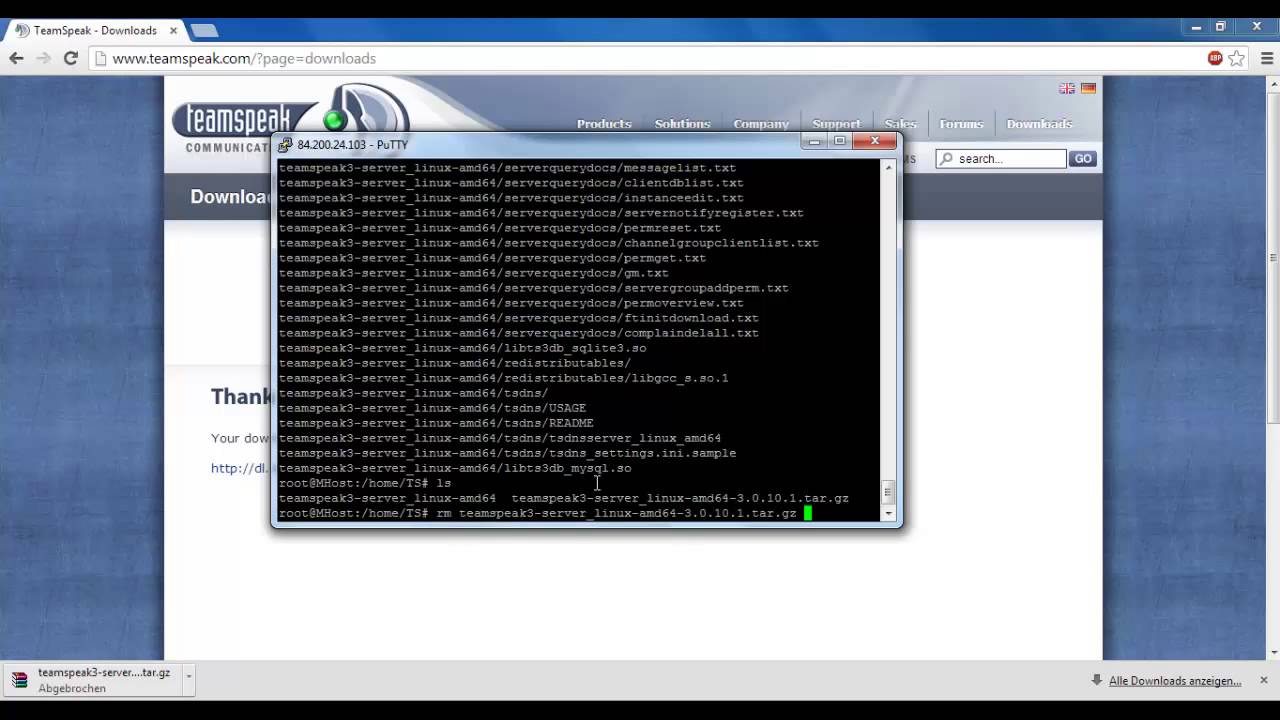Open PuTTY window system menu icon
The height and width of the screenshot is (720, 1280).
click(x=285, y=144)
